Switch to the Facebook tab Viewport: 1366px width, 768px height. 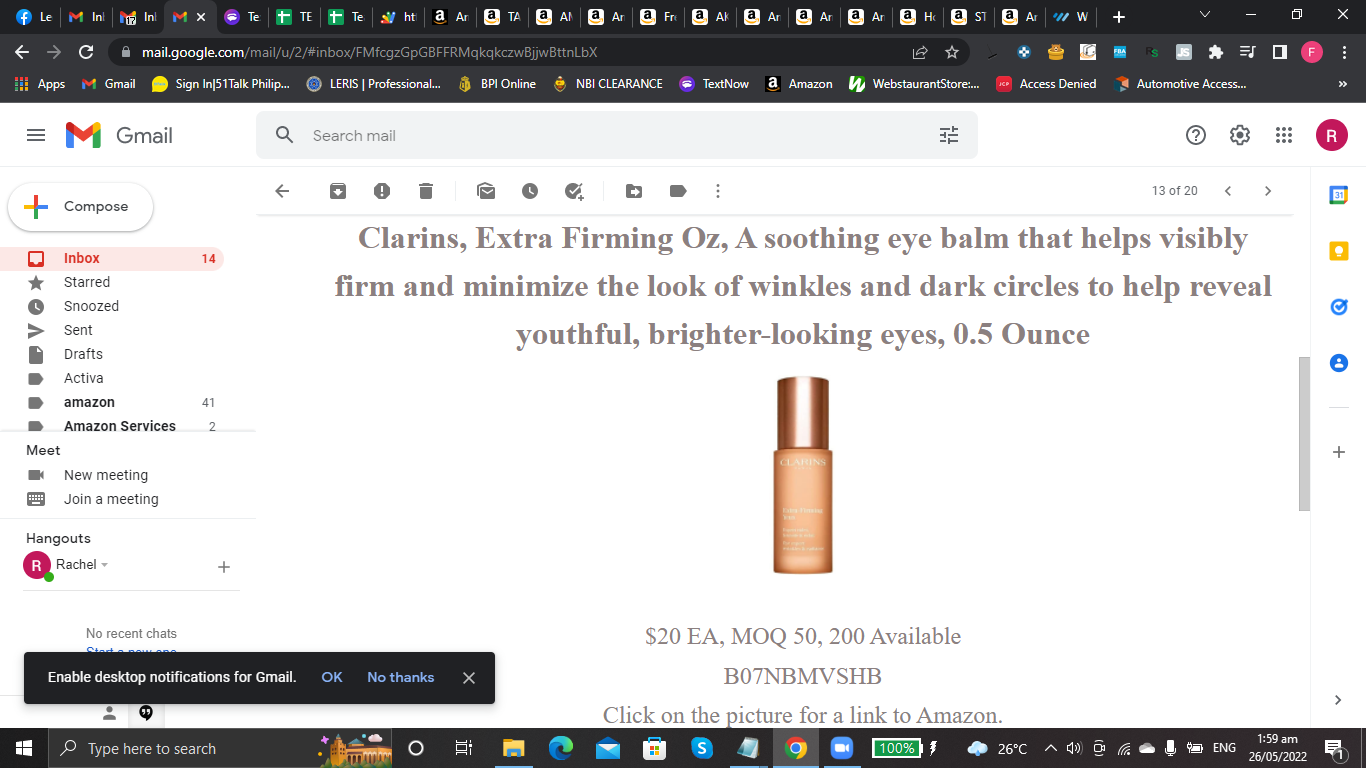click(33, 17)
